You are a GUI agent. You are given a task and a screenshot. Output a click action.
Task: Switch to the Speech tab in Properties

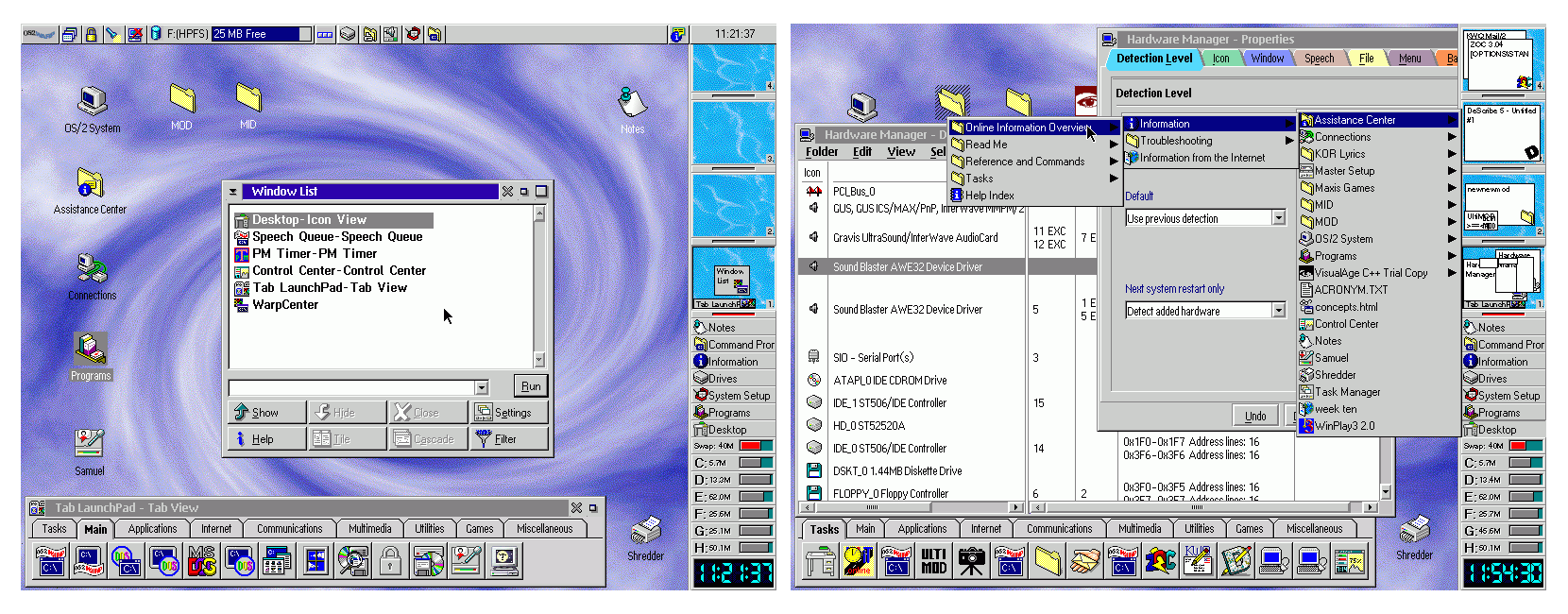pyautogui.click(x=1320, y=59)
